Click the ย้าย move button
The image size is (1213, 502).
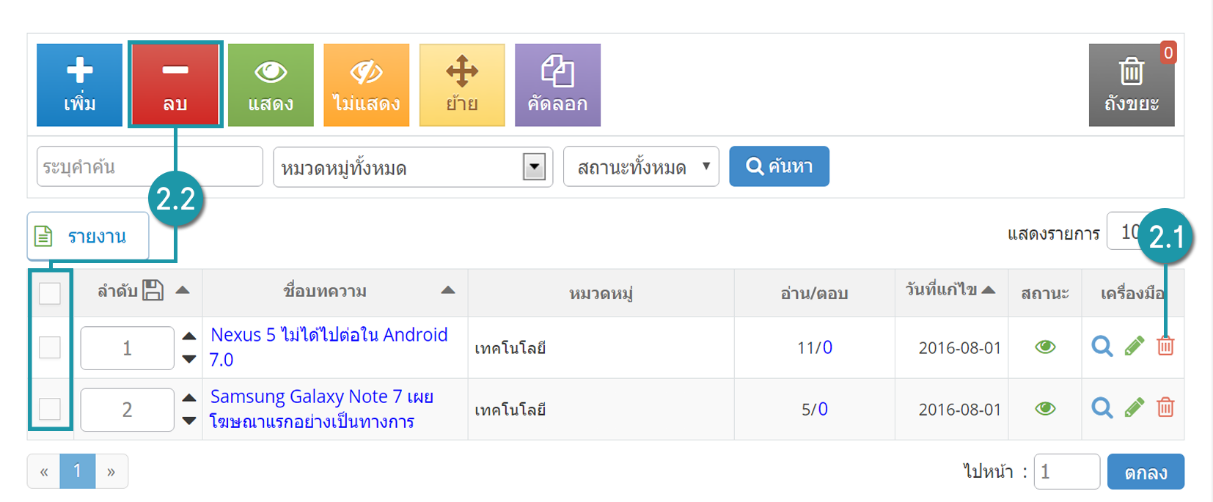tap(462, 85)
